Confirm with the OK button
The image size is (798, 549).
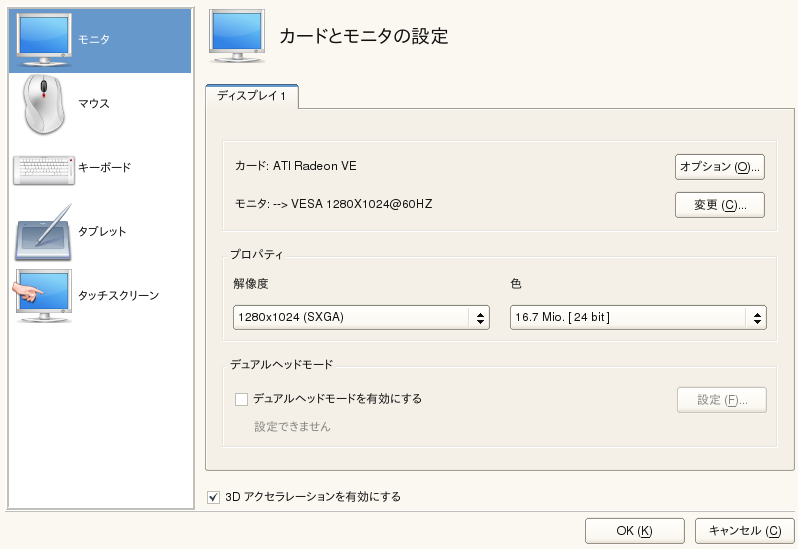pyautogui.click(x=634, y=530)
